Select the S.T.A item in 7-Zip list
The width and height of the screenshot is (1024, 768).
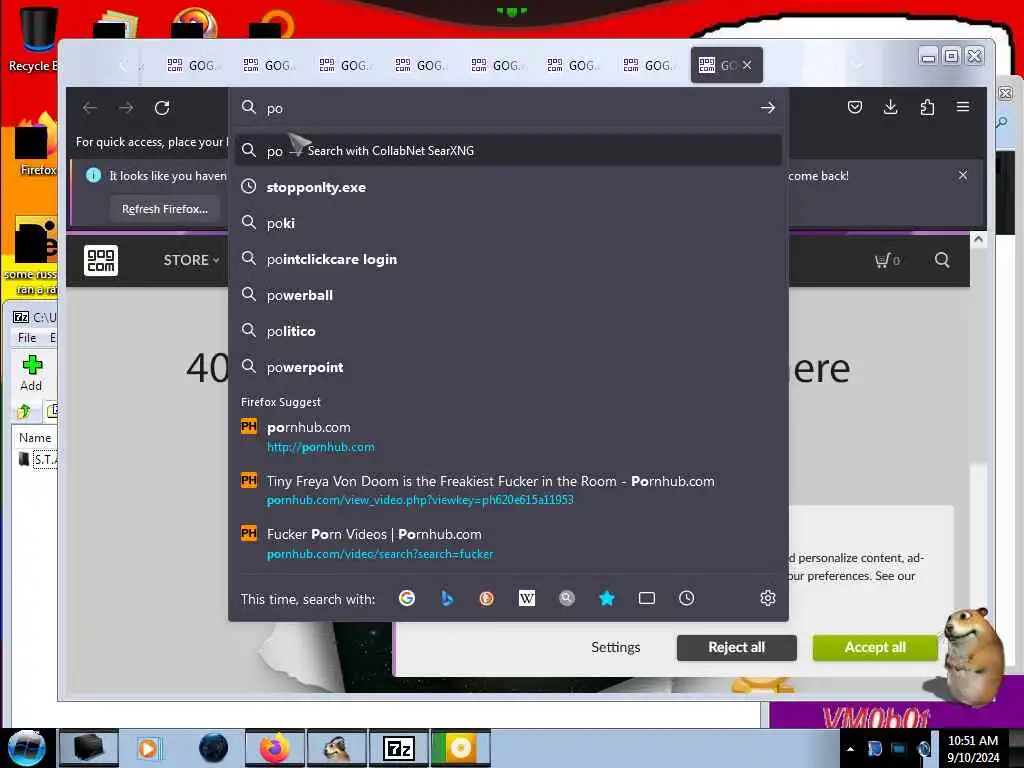38,459
